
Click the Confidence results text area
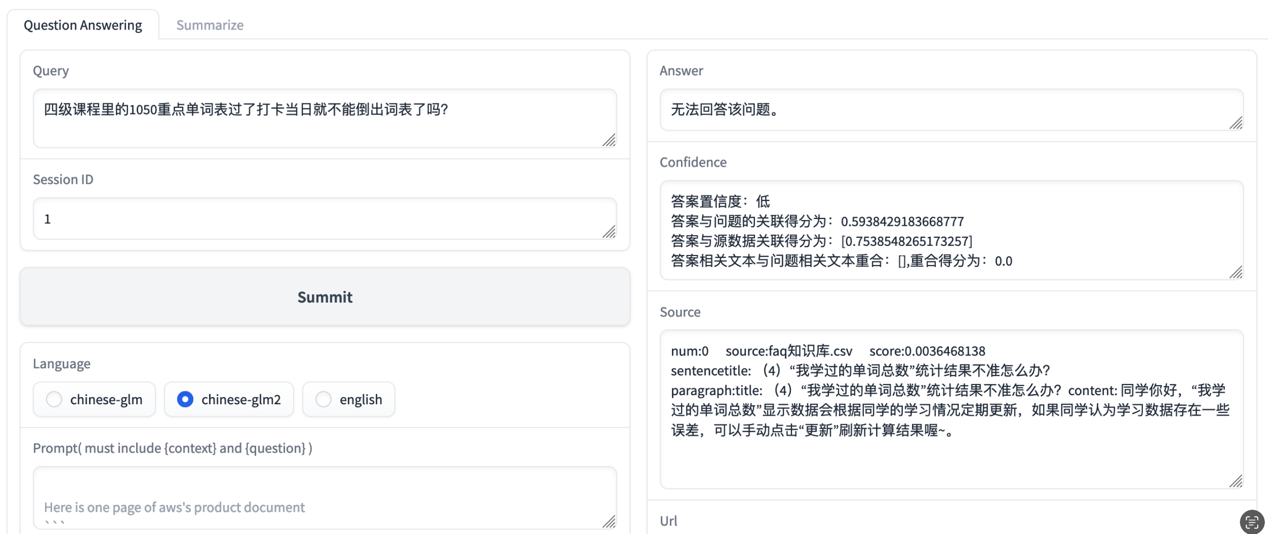(x=951, y=230)
